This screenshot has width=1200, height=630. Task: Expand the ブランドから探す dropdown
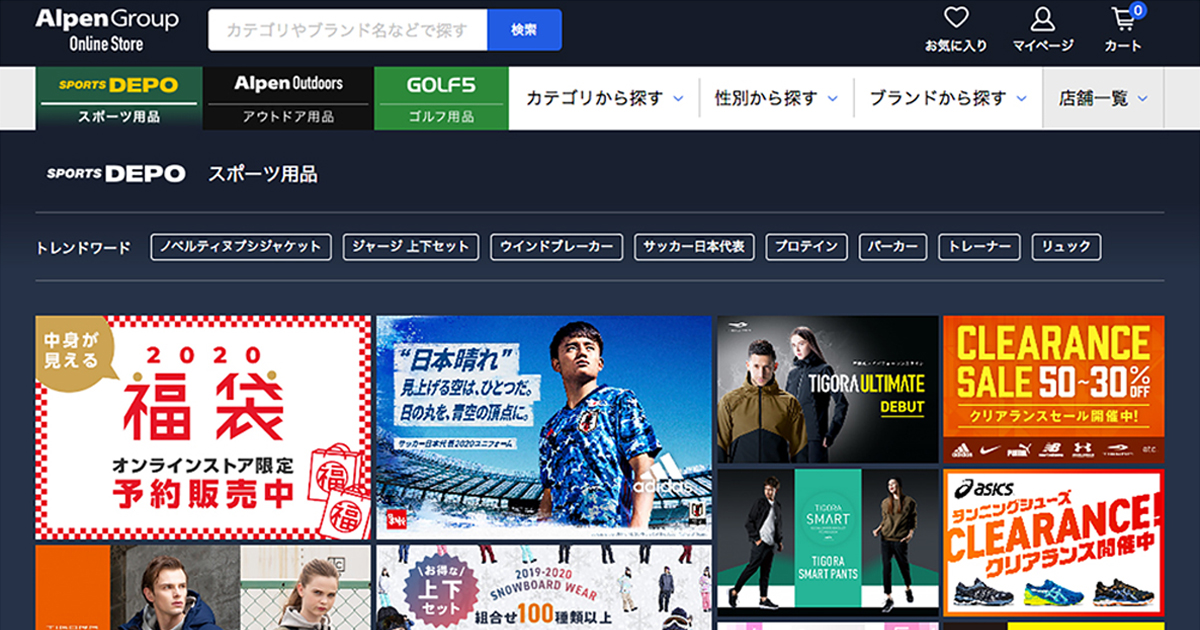(x=948, y=98)
